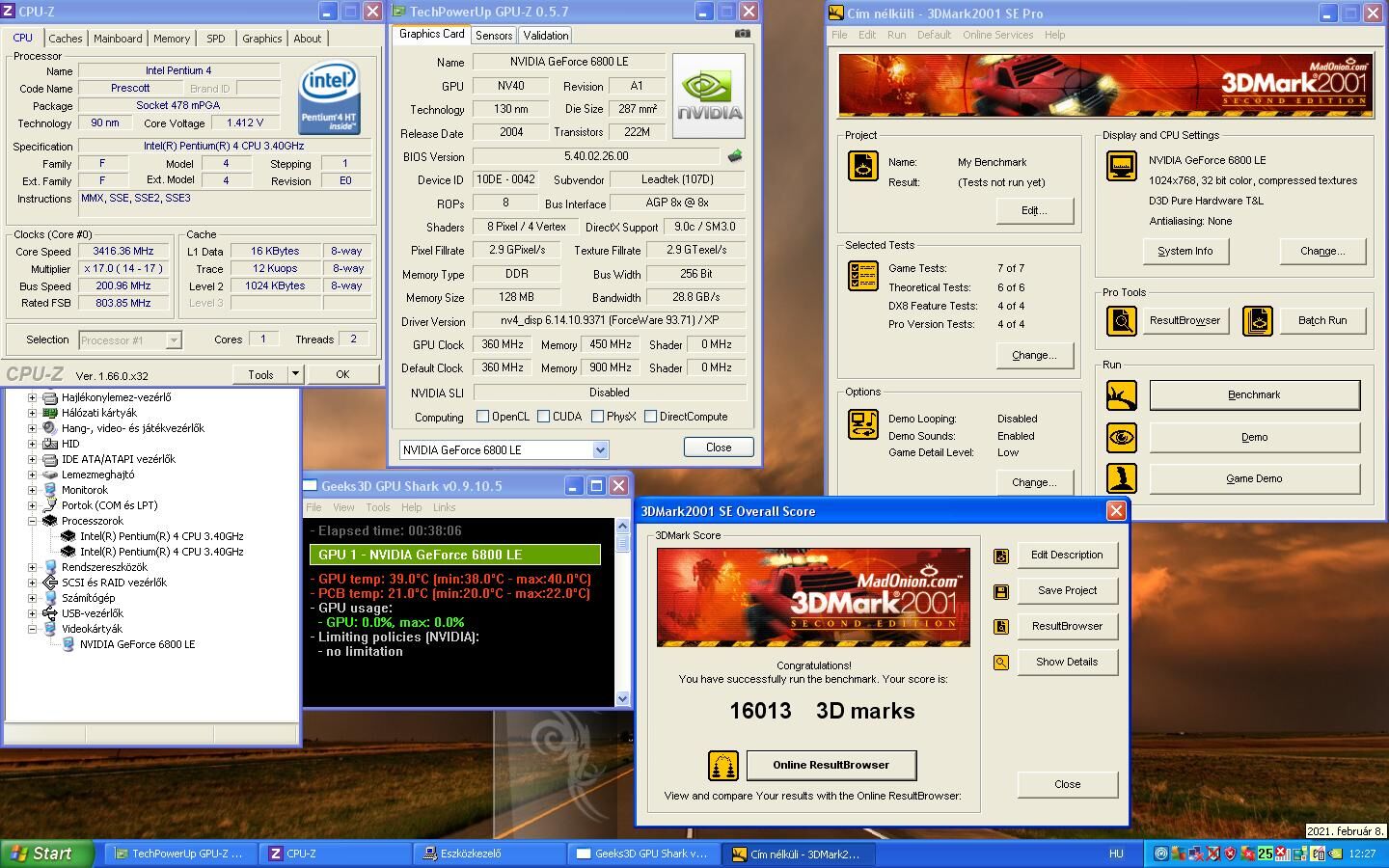Click the Benchmark button in 3DMark2001
The height and width of the screenshot is (868, 1389).
pos(1254,394)
